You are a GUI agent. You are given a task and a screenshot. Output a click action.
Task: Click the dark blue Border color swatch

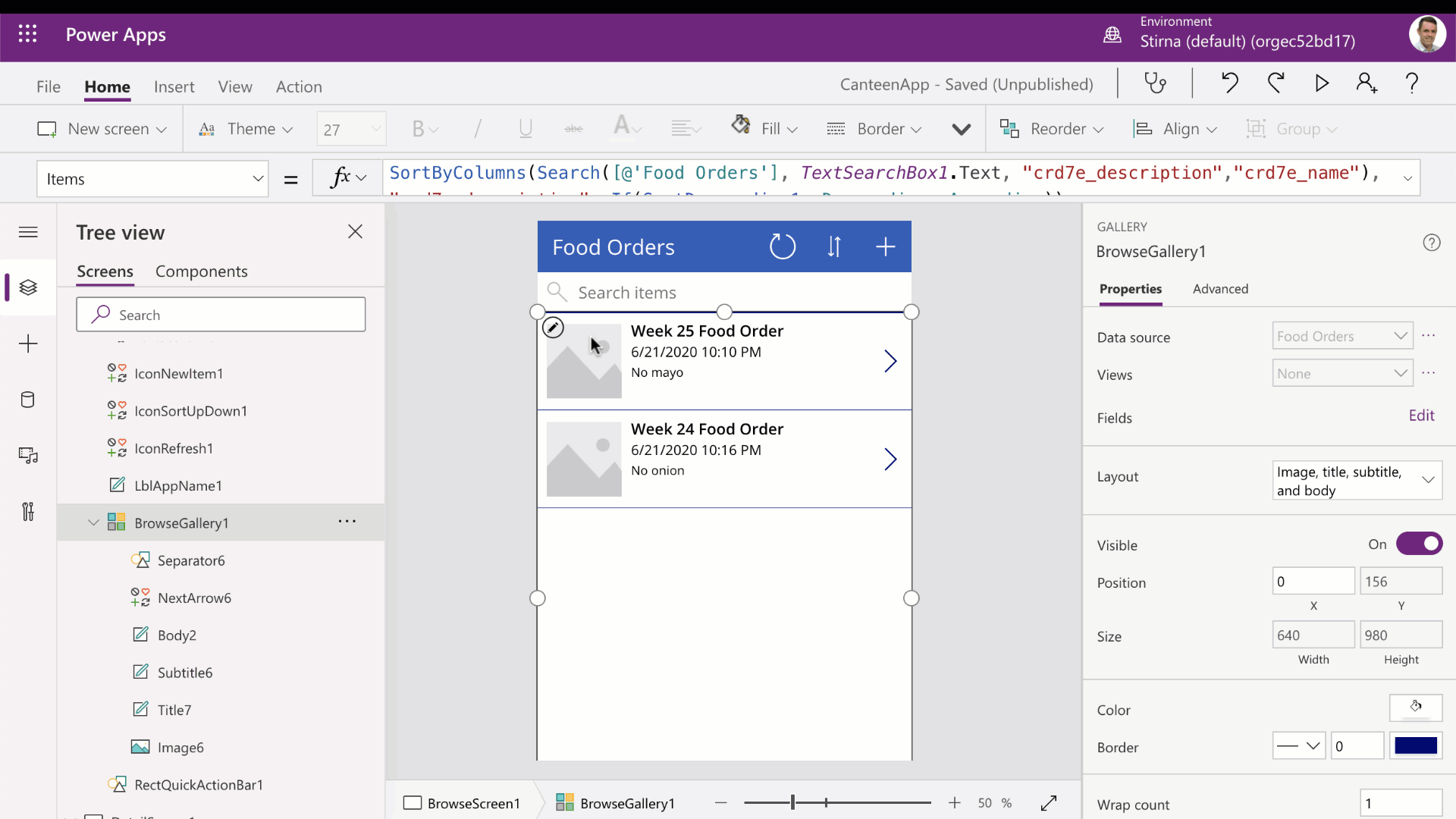coord(1416,745)
